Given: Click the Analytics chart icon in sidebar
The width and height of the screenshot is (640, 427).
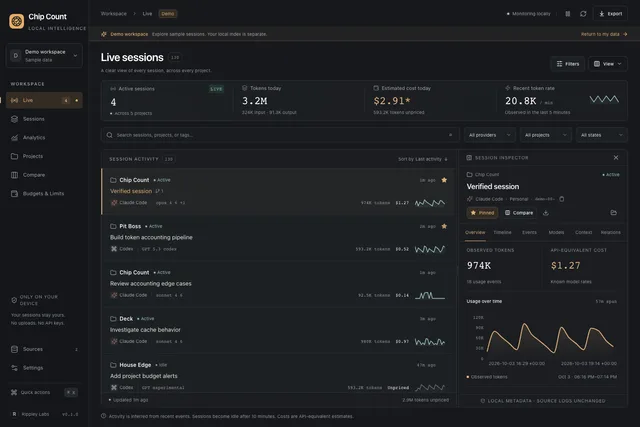Looking at the screenshot, I should pyautogui.click(x=14, y=138).
